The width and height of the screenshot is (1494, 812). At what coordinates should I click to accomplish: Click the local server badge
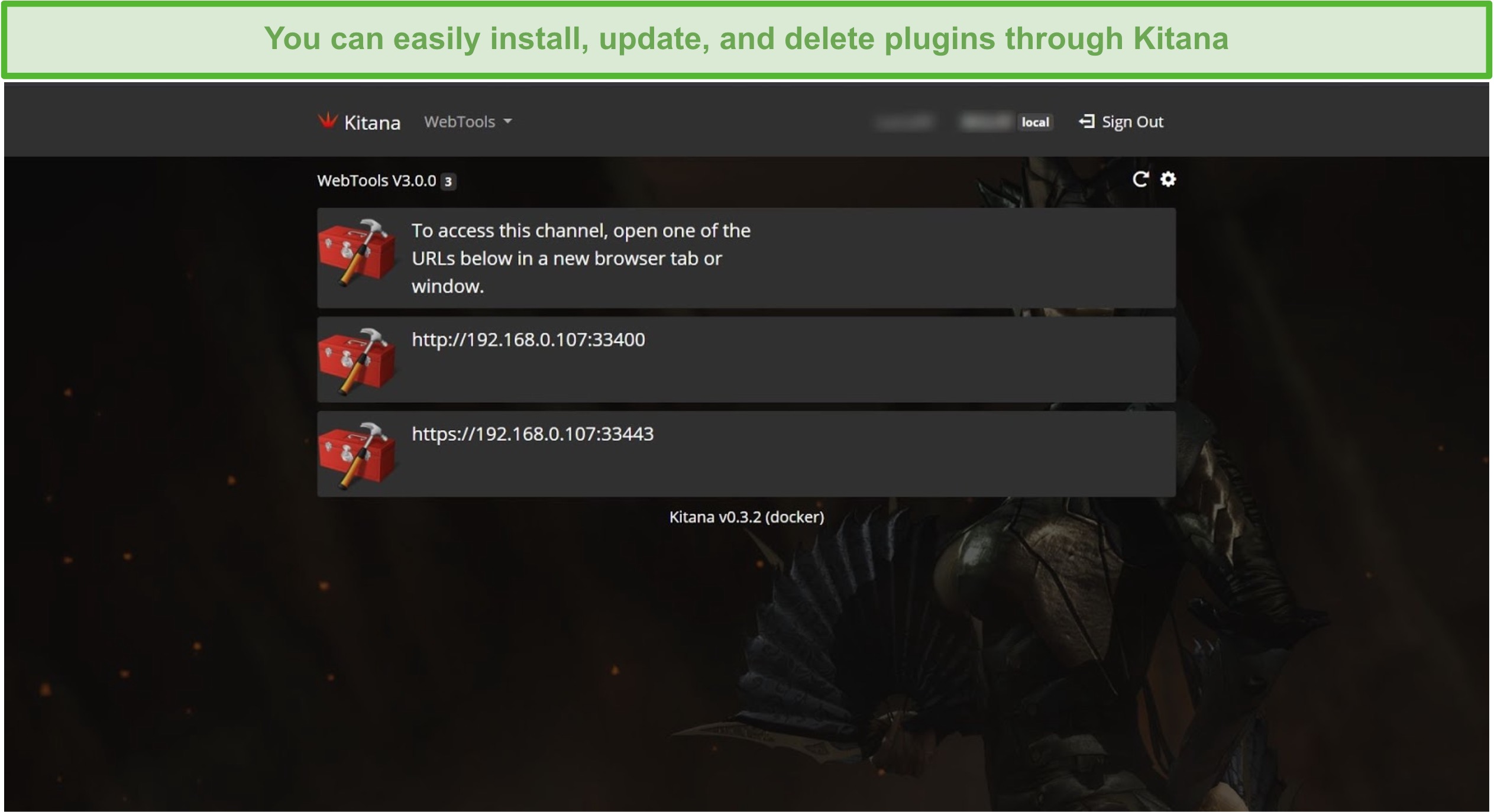(1035, 122)
